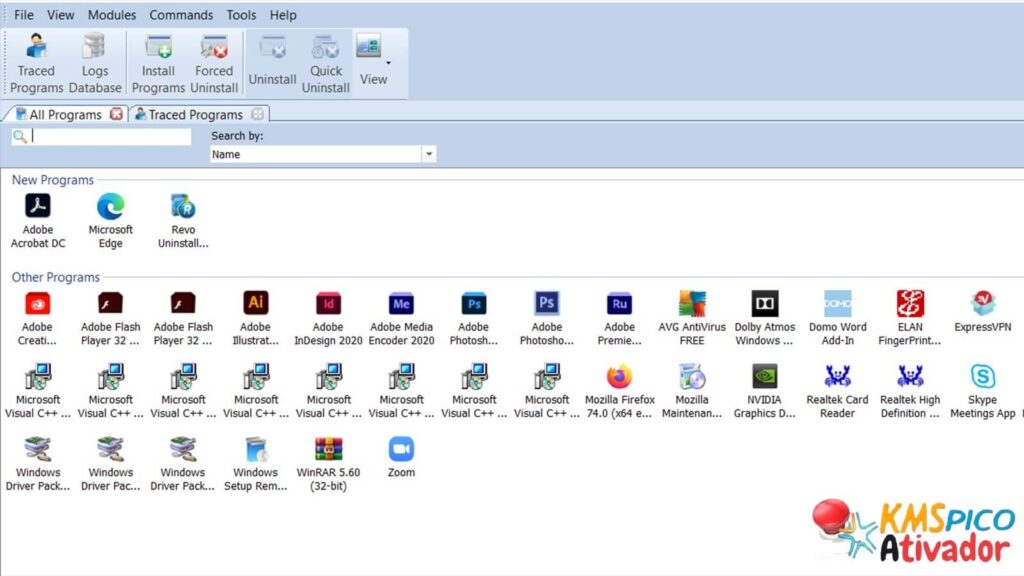
Task: Select the Realtek Card Reader program
Action: click(x=837, y=391)
